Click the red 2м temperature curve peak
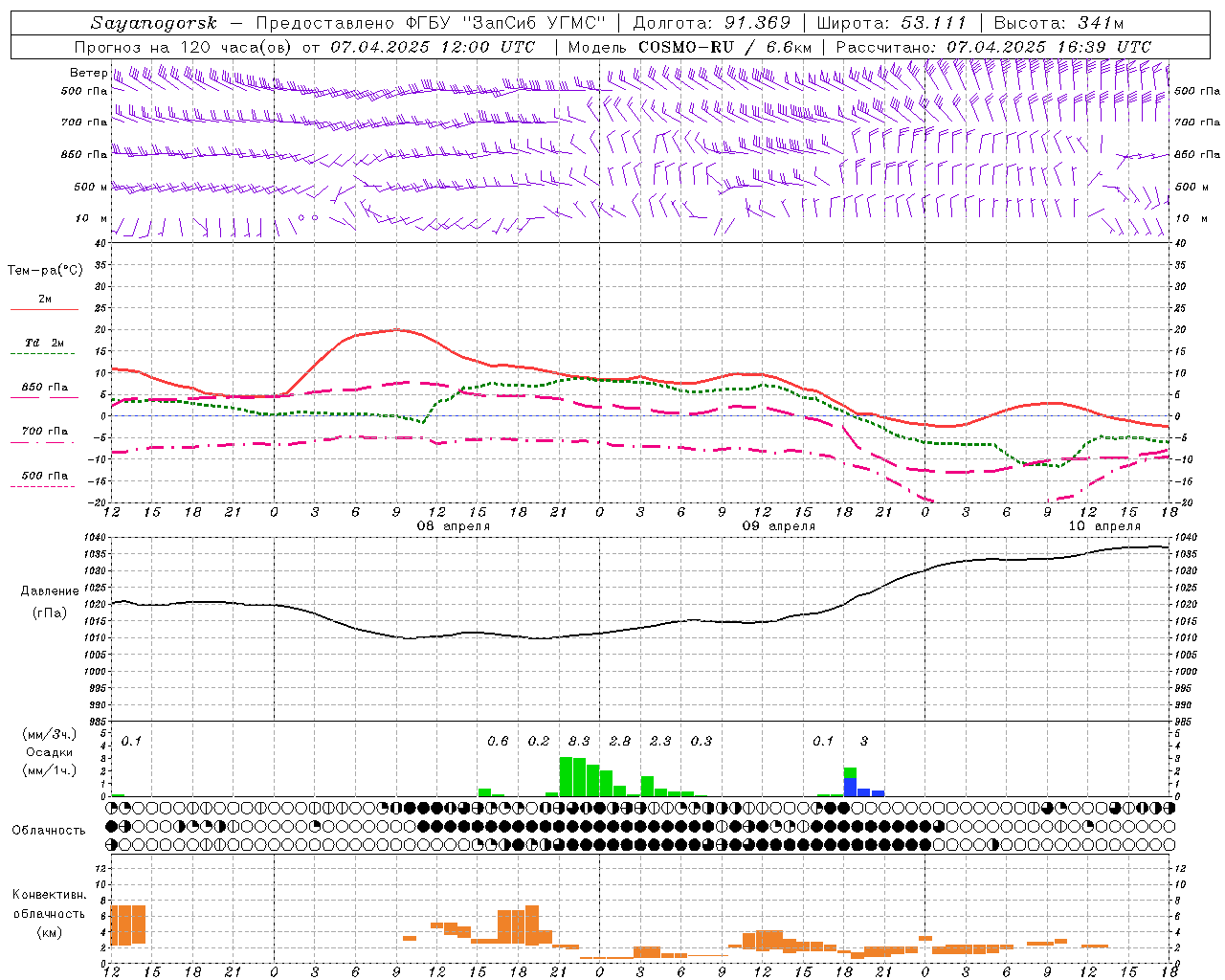 (x=397, y=330)
